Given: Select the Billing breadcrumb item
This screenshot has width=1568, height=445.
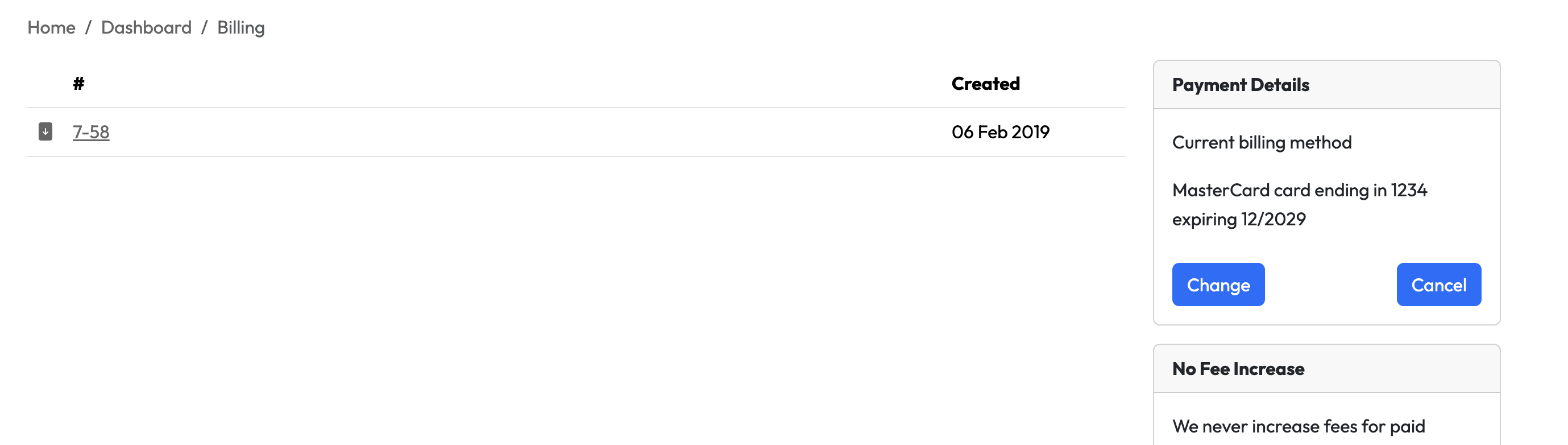Looking at the screenshot, I should point(240,27).
